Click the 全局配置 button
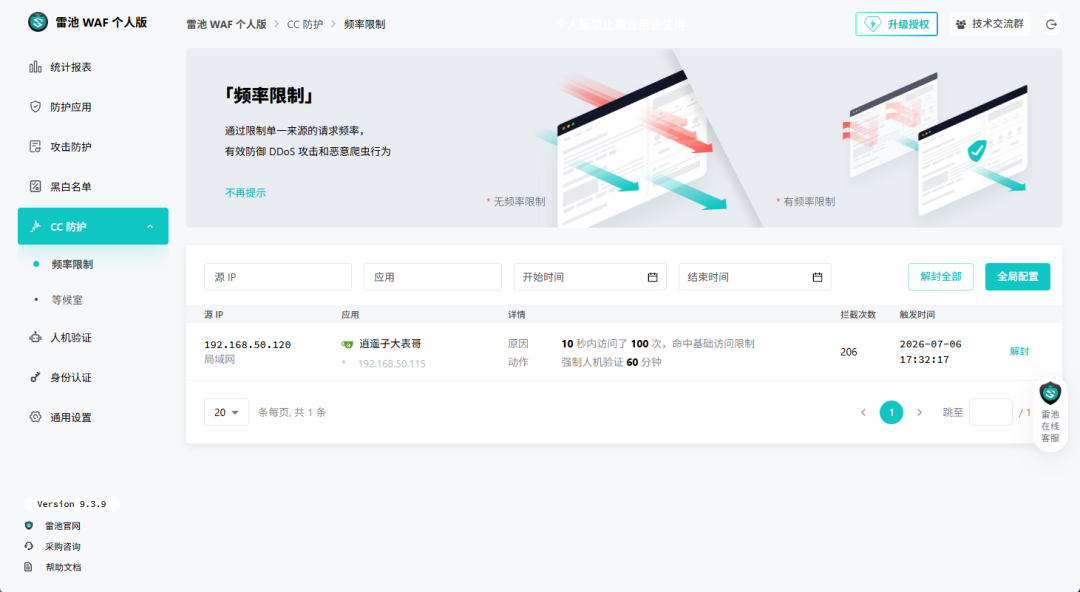The width and height of the screenshot is (1080, 592). pos(1017,276)
